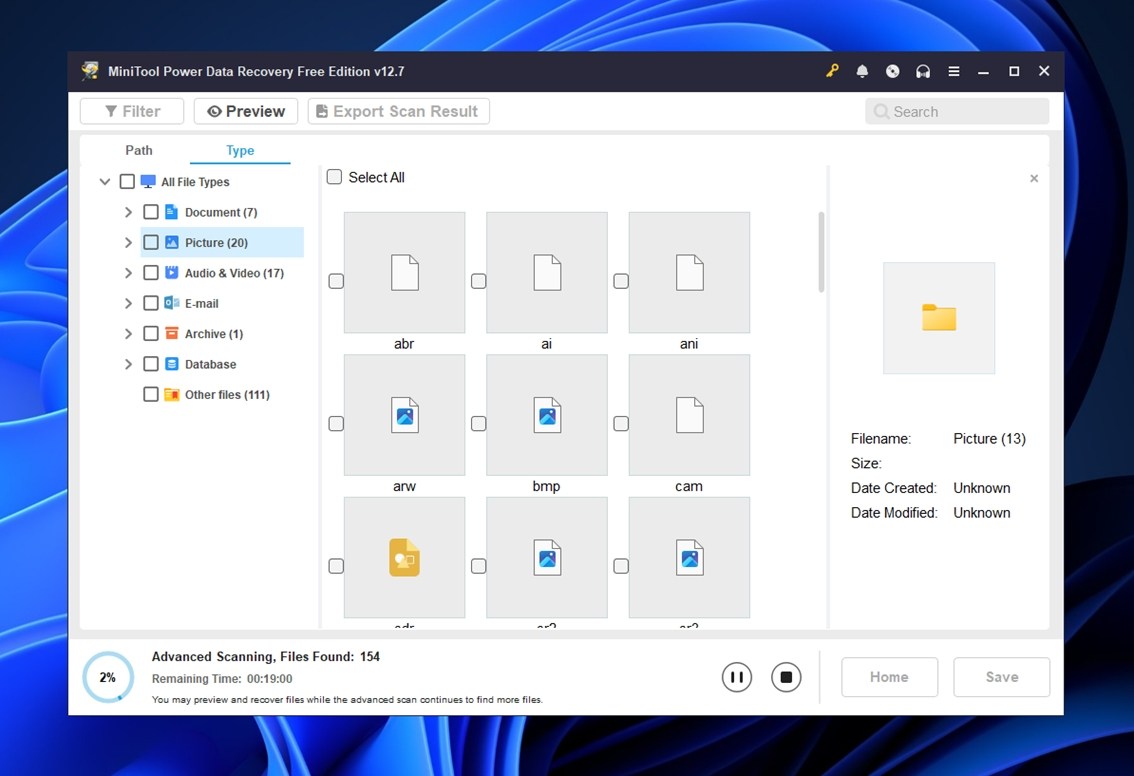This screenshot has width=1134, height=776.
Task: Click the key icon for registration
Action: tap(832, 72)
